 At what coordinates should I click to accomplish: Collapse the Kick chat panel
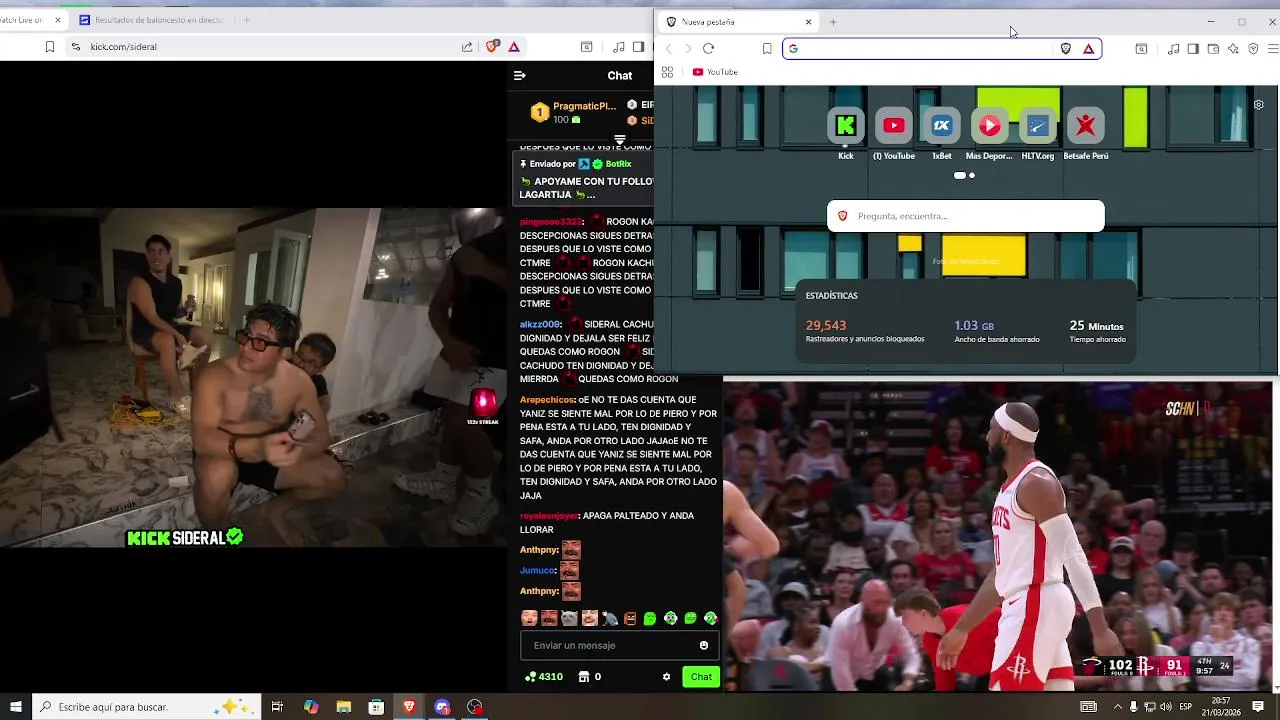[519, 75]
